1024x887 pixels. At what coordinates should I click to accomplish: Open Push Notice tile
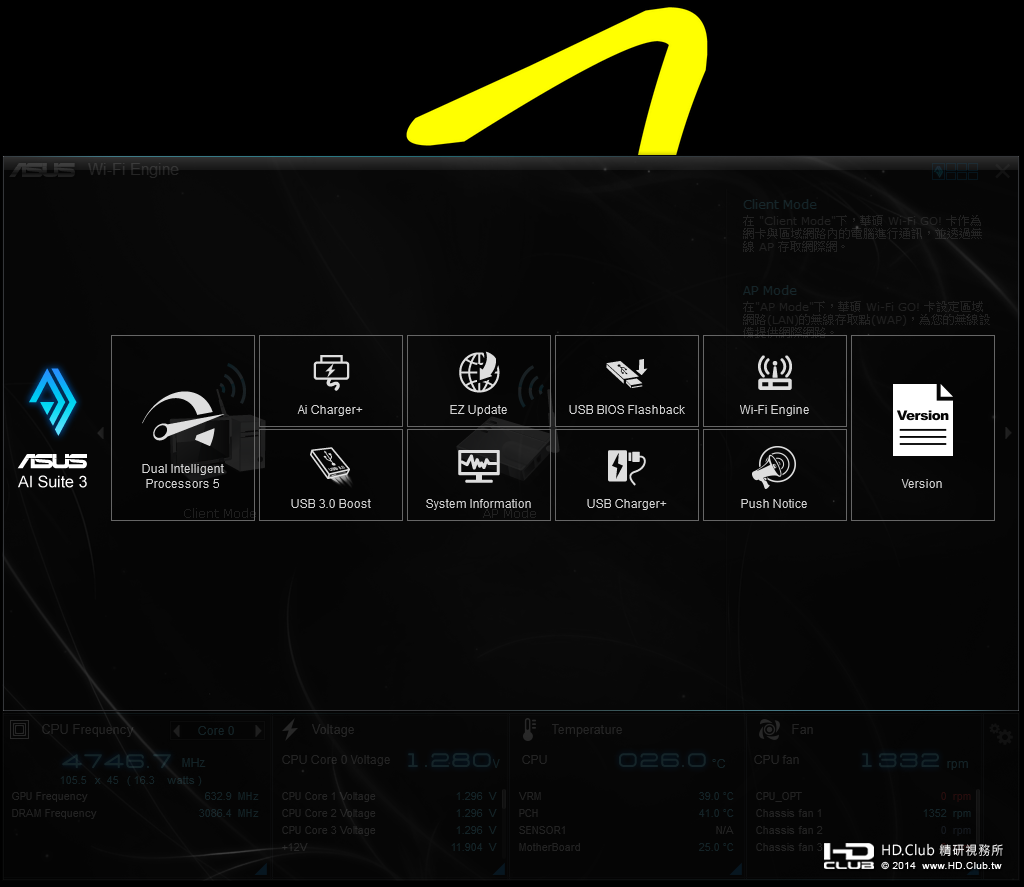(775, 475)
